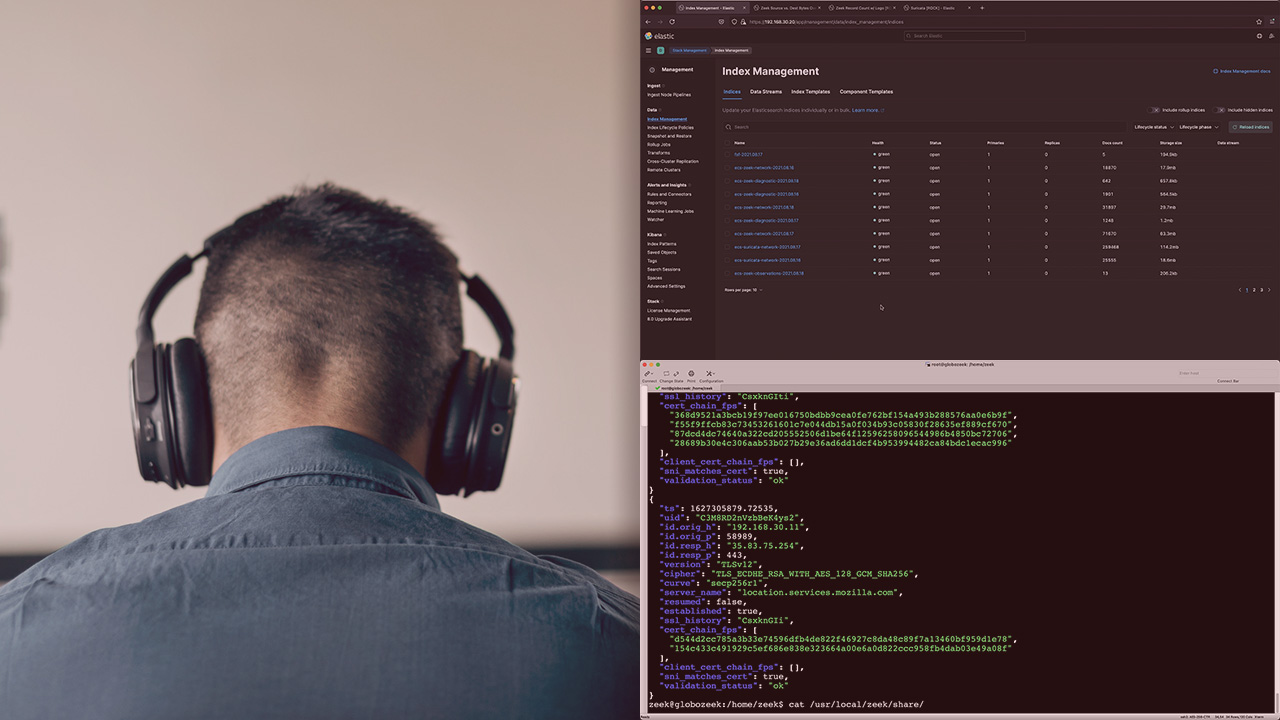1280x720 pixels.
Task: Open Configuration from the terminal toolbar
Action: pos(710,373)
